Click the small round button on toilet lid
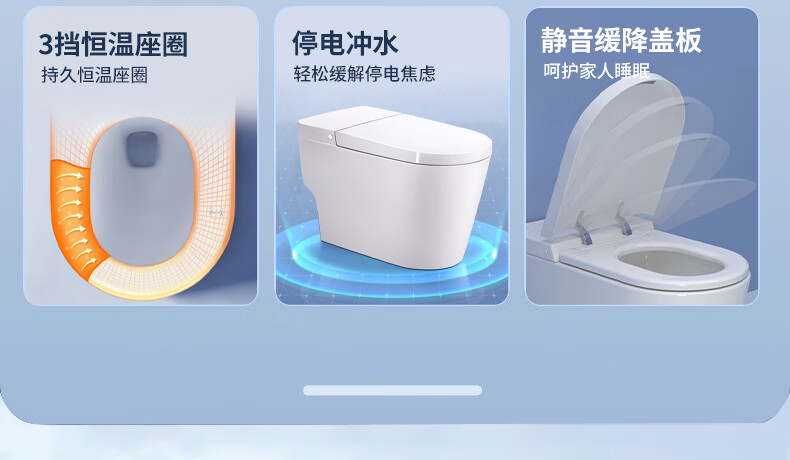The image size is (790, 460). [x=331, y=136]
